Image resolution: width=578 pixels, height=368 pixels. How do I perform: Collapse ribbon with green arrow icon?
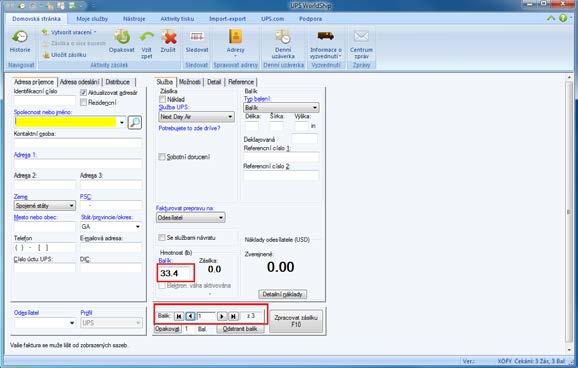point(551,18)
